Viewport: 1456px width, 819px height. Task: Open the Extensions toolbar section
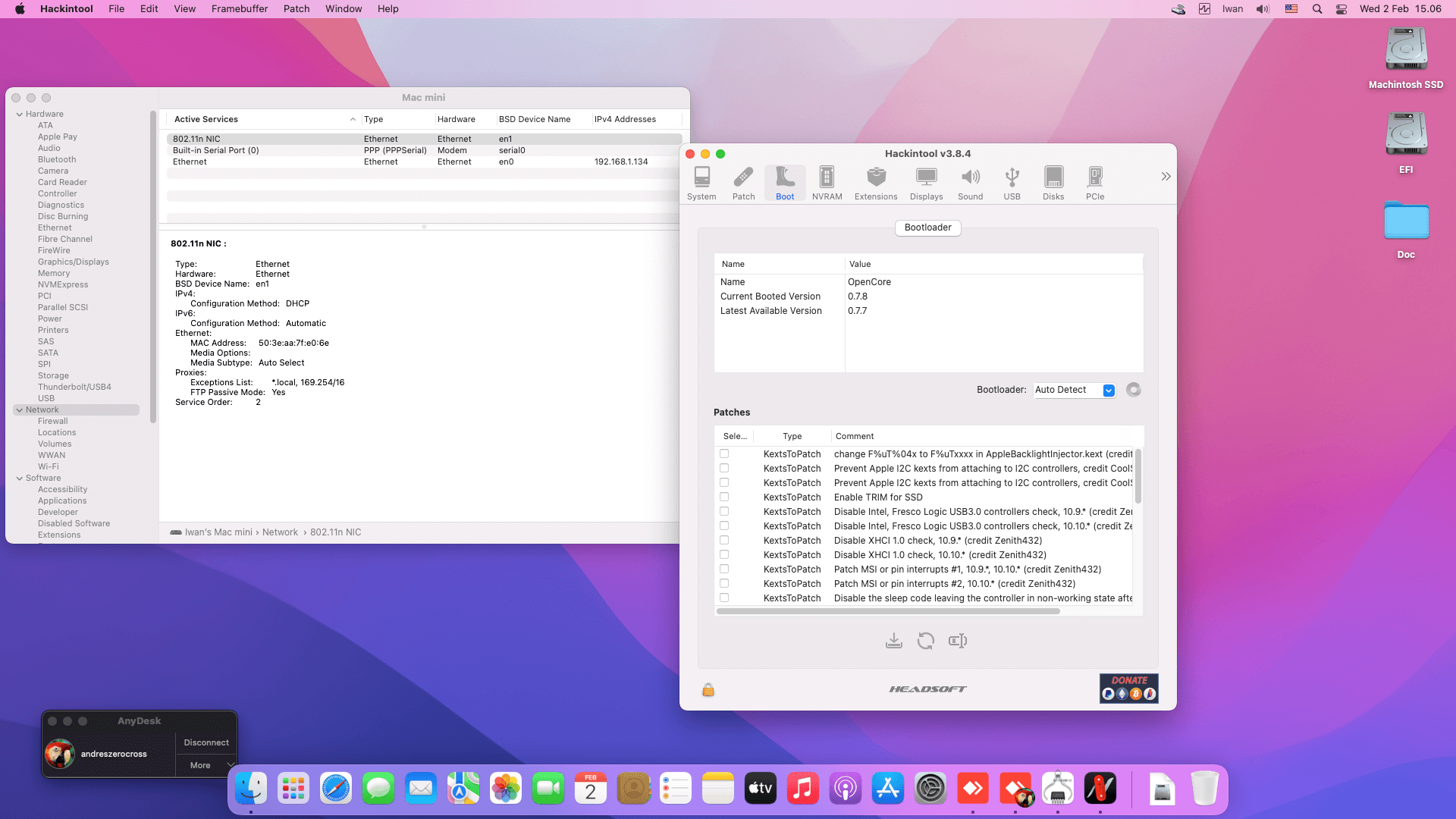876,183
